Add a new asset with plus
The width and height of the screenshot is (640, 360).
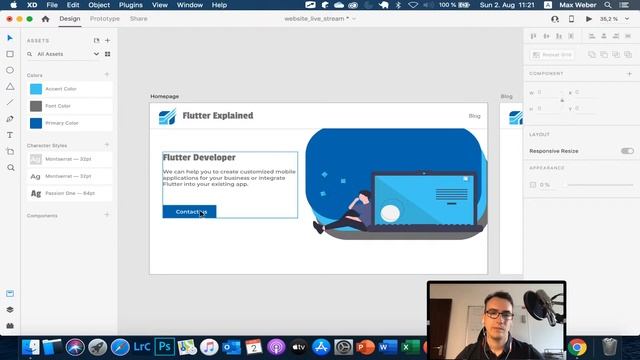click(108, 40)
